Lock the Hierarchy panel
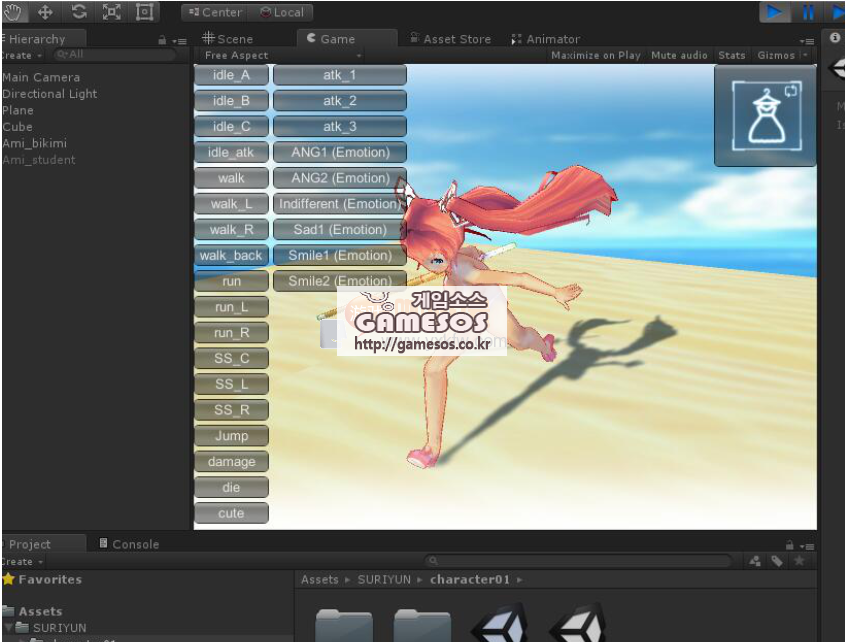Screen dimensions: 845x642 point(162,40)
